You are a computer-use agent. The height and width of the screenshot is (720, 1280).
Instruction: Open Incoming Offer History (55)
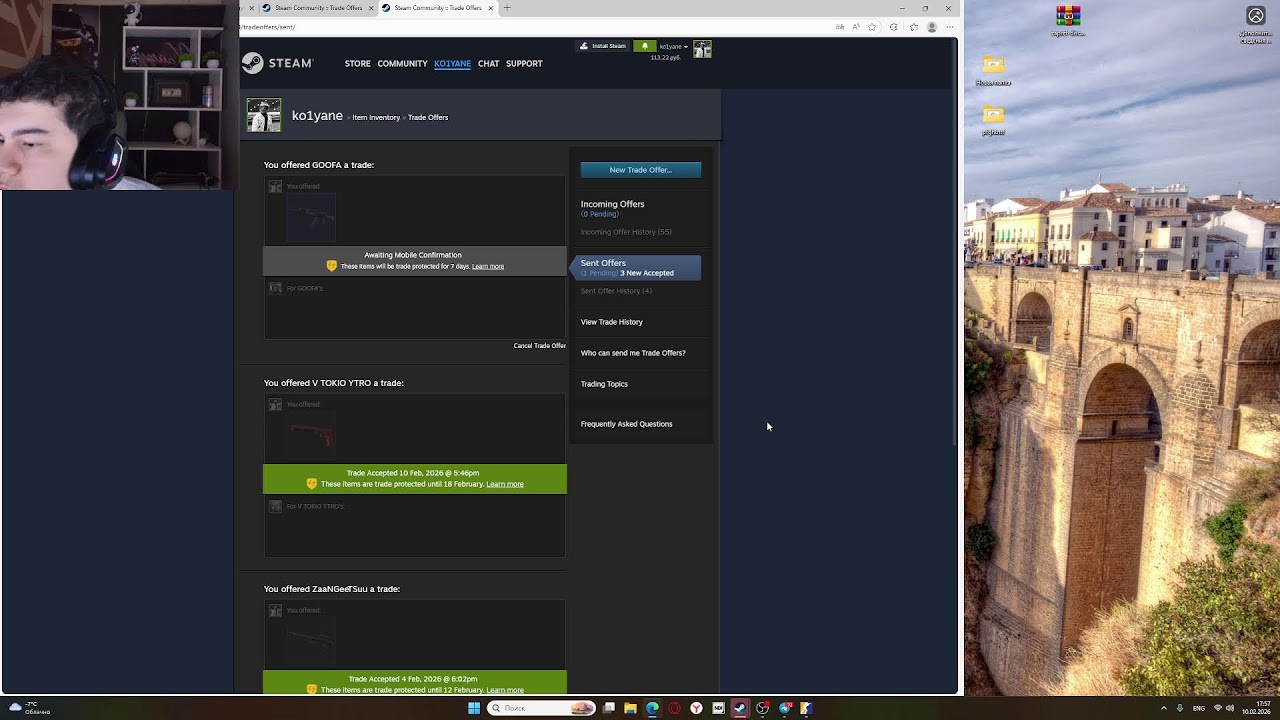tap(626, 232)
